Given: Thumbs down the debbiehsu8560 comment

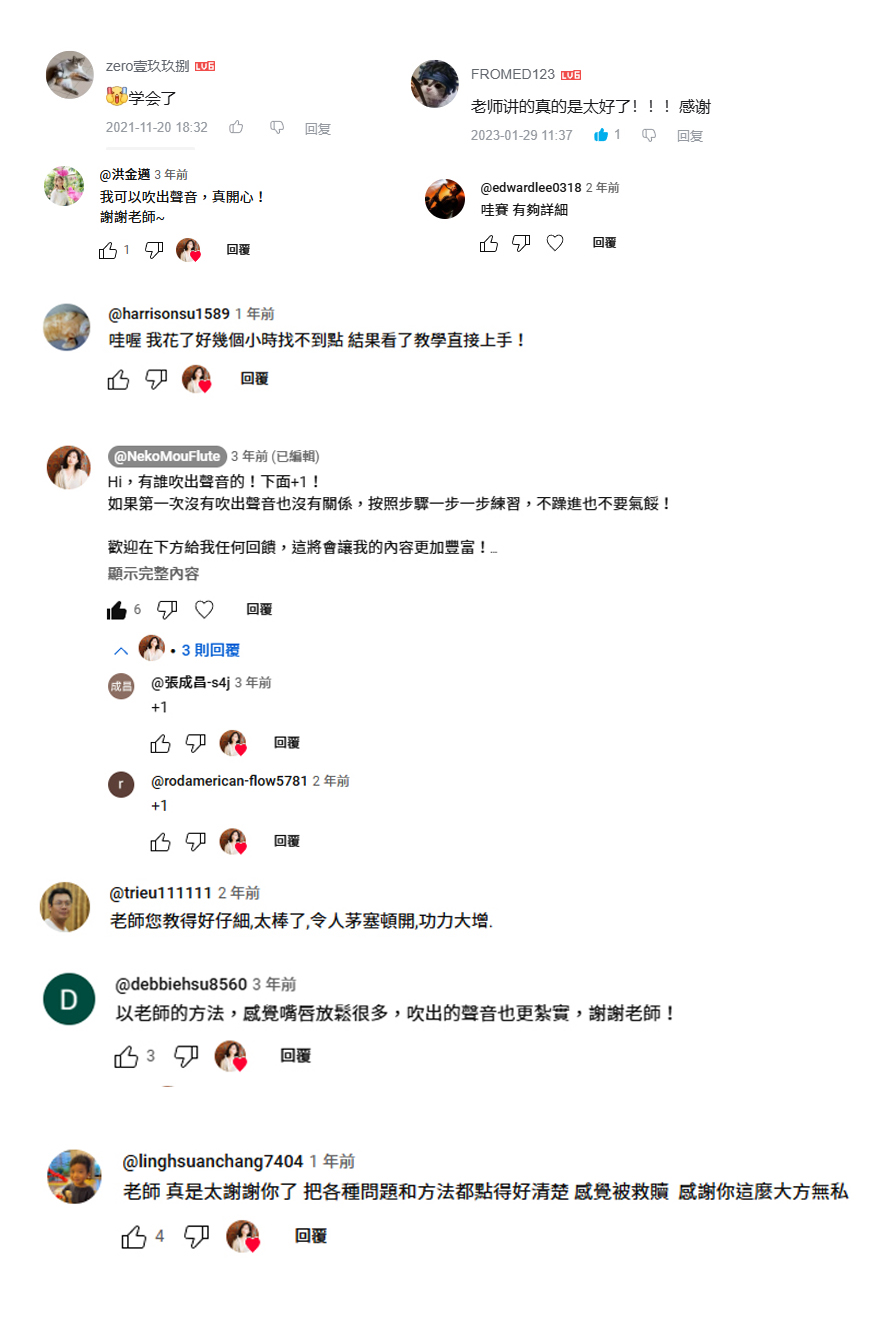Looking at the screenshot, I should [186, 1056].
